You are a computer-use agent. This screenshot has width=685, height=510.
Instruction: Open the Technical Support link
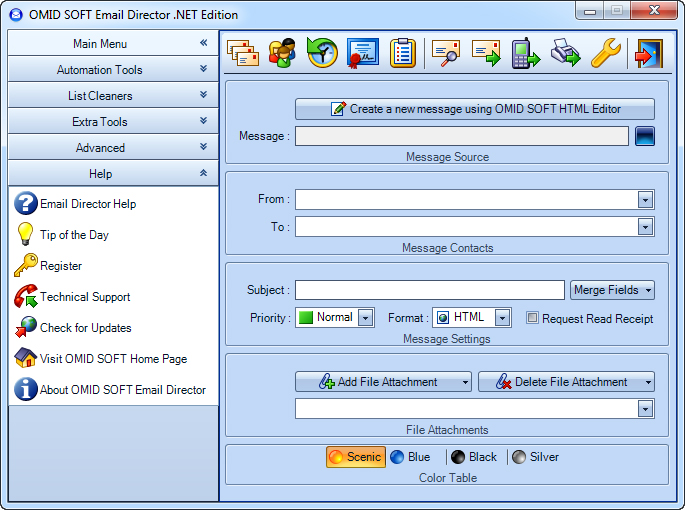(x=85, y=297)
